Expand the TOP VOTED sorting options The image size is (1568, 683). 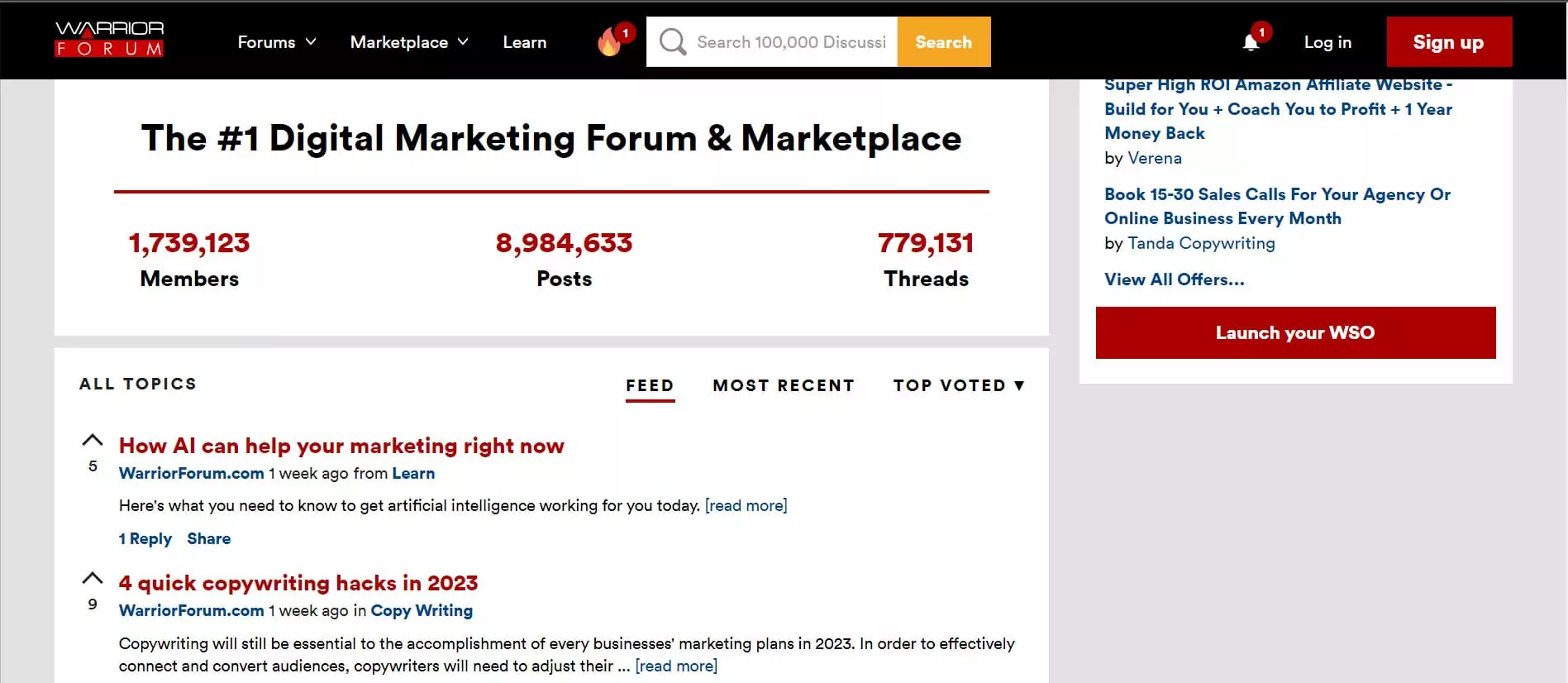tap(958, 385)
